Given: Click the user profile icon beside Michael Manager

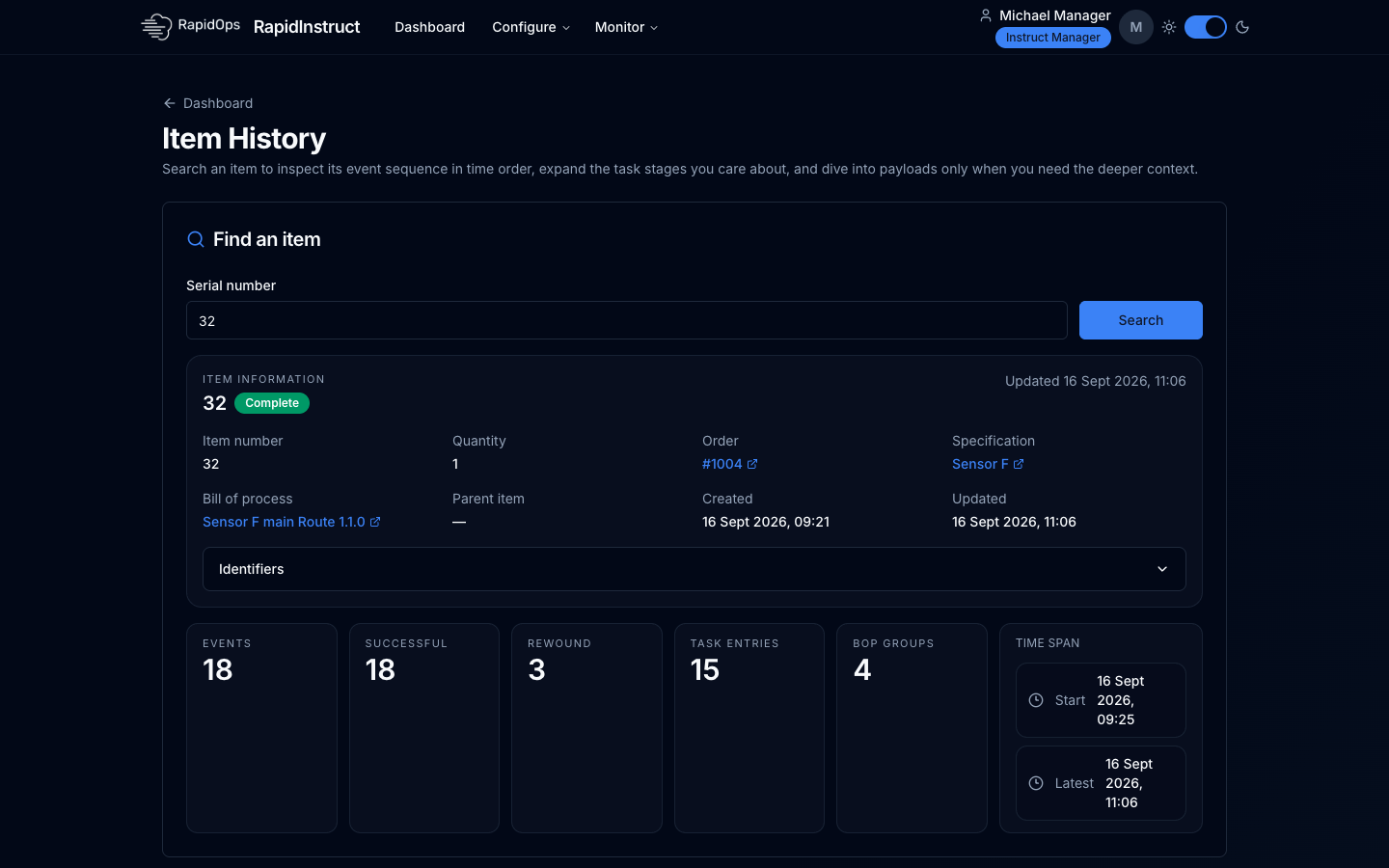Looking at the screenshot, I should tap(985, 15).
